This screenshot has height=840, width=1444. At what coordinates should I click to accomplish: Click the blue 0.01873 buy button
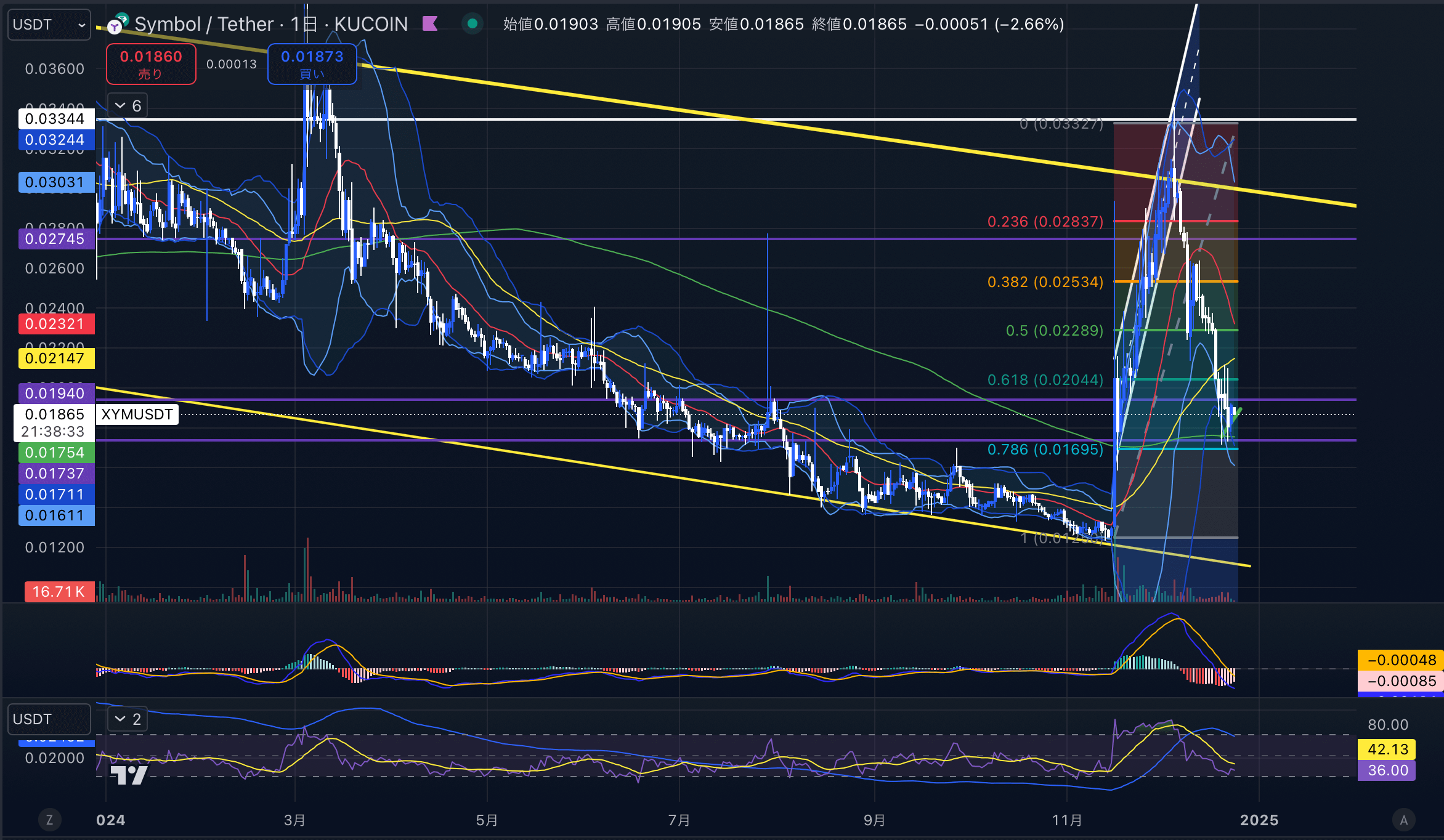312,64
